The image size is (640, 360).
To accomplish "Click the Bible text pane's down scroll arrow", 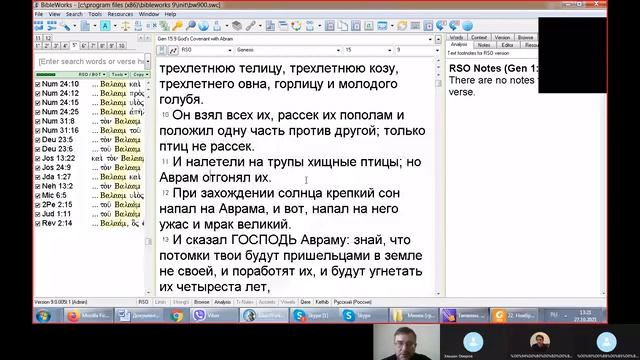I will point(438,293).
